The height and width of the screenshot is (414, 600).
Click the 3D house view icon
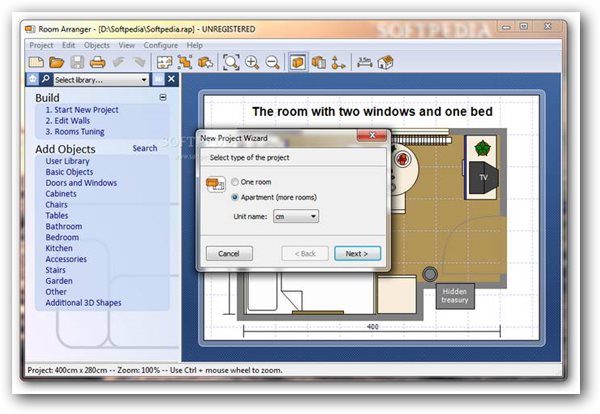tap(385, 62)
